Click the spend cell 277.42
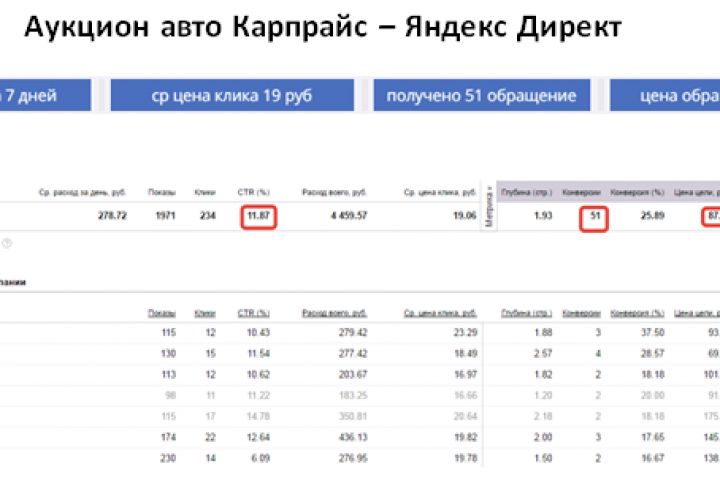This screenshot has width=720, height=480. point(353,353)
